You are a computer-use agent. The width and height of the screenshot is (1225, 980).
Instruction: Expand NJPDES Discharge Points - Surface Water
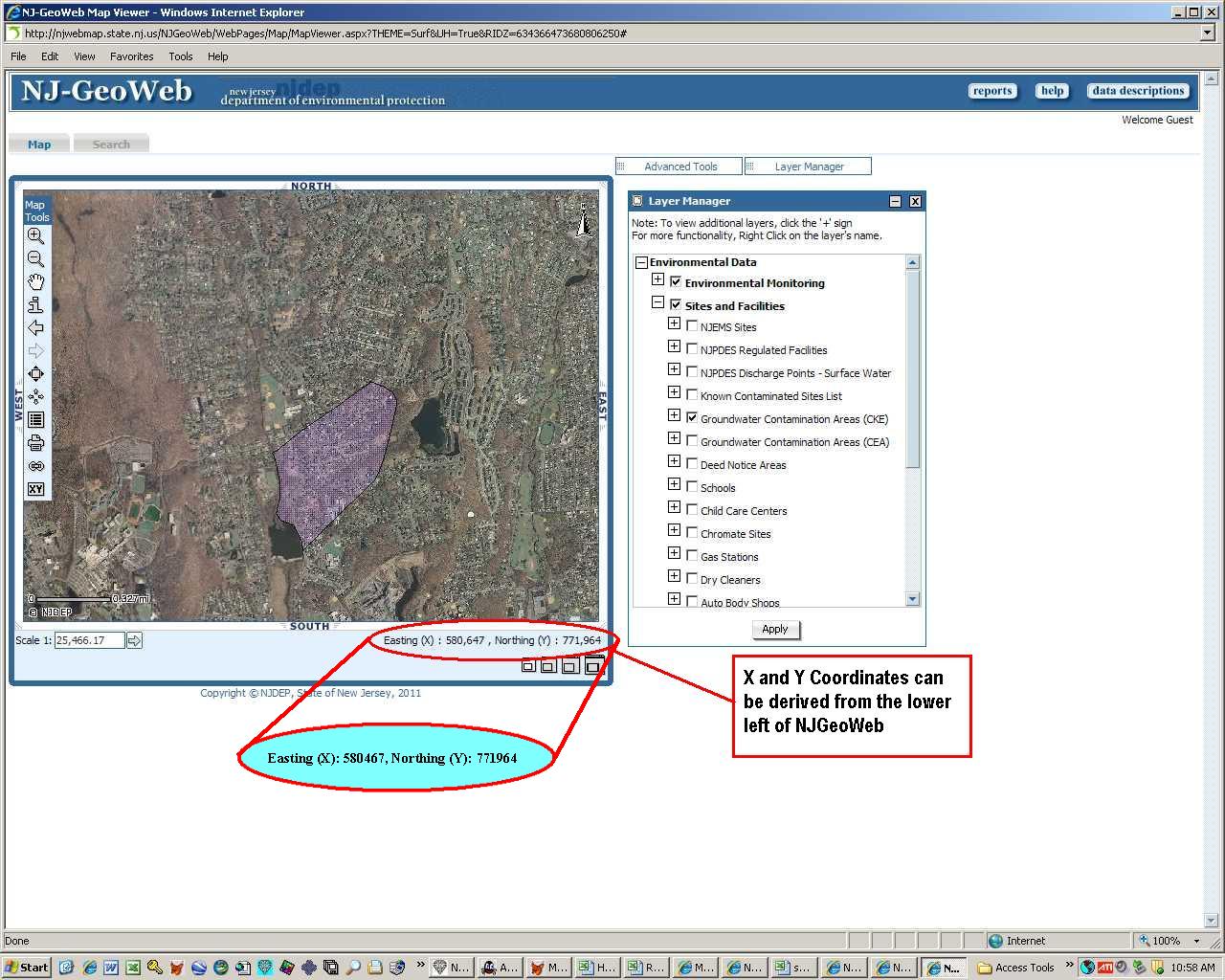point(674,369)
